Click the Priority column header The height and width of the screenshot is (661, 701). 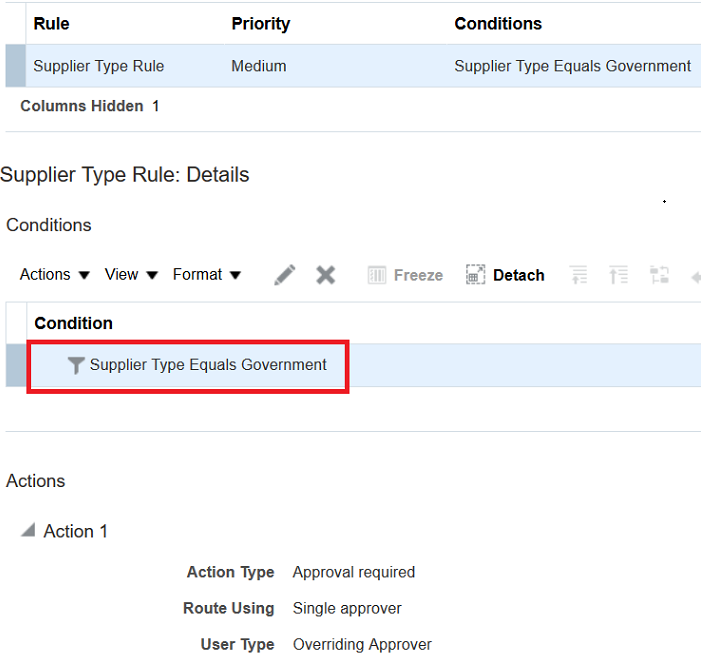click(x=261, y=24)
